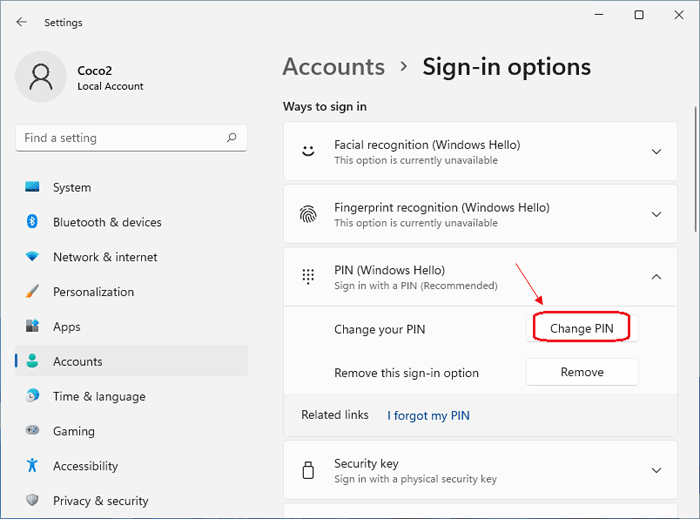Screen dimensions: 700x519
Task: Expand the Security key chevron
Action: [656, 470]
